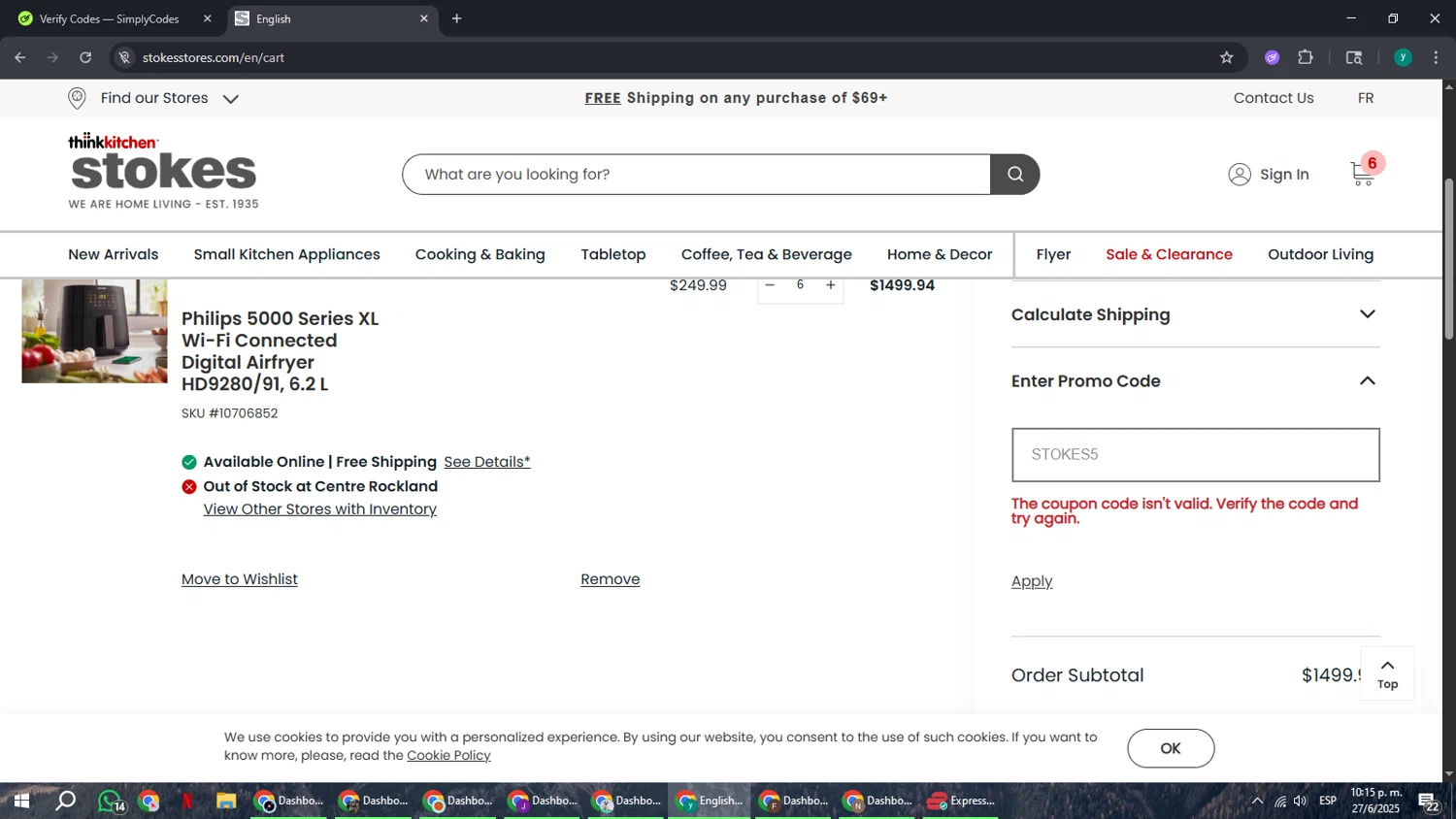Image resolution: width=1456 pixels, height=819 pixels.
Task: Open File Explorer from the taskbar
Action: click(x=226, y=802)
